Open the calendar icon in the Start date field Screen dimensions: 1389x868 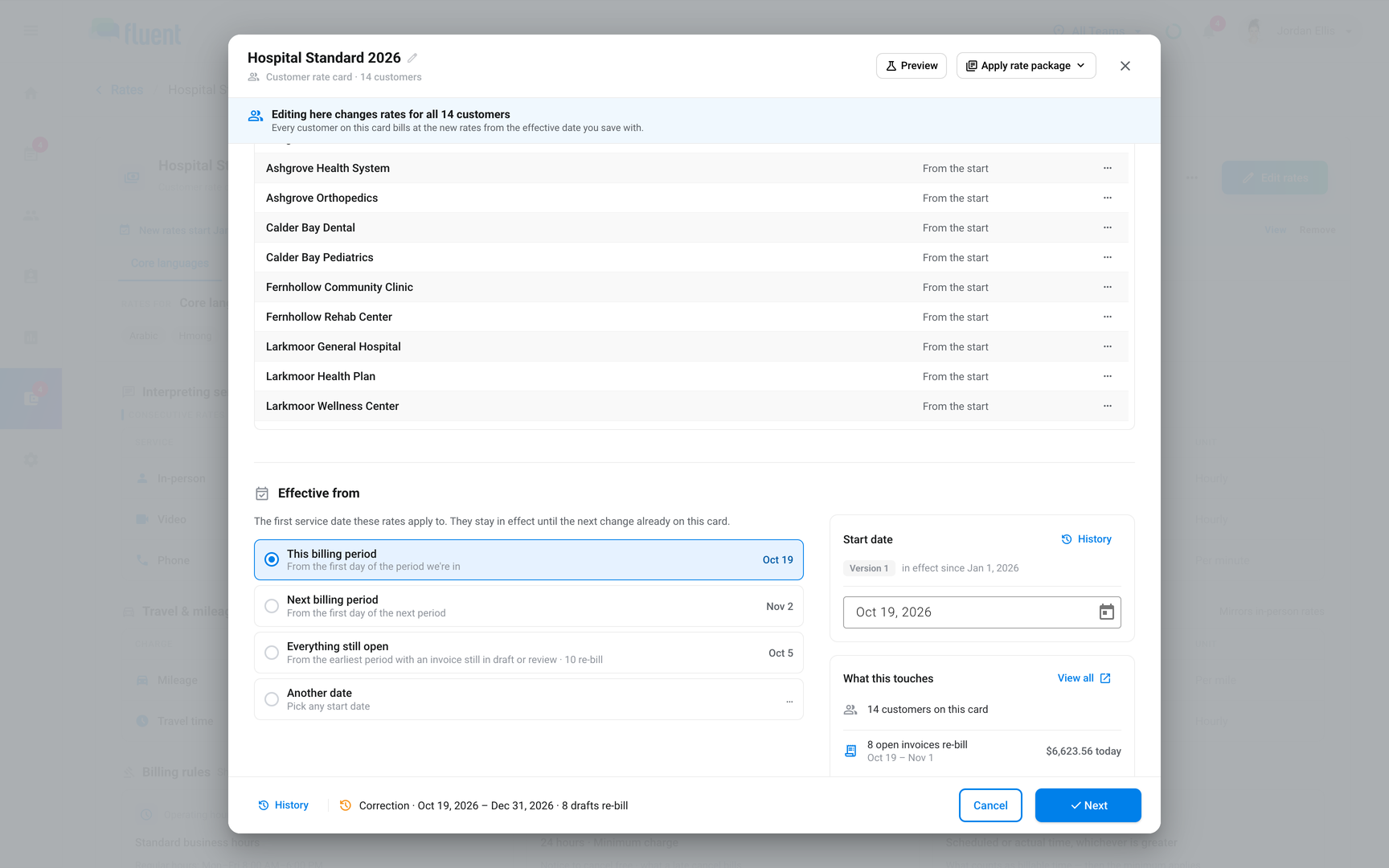(1107, 612)
